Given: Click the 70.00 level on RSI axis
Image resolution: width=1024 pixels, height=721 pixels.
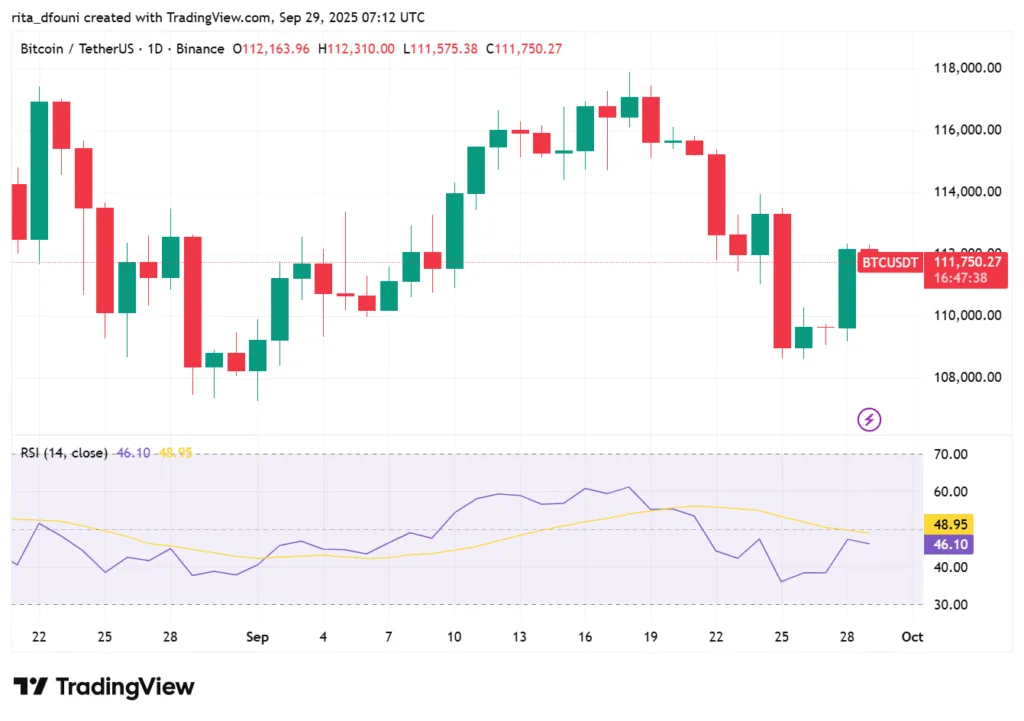Looking at the screenshot, I should 950,454.
